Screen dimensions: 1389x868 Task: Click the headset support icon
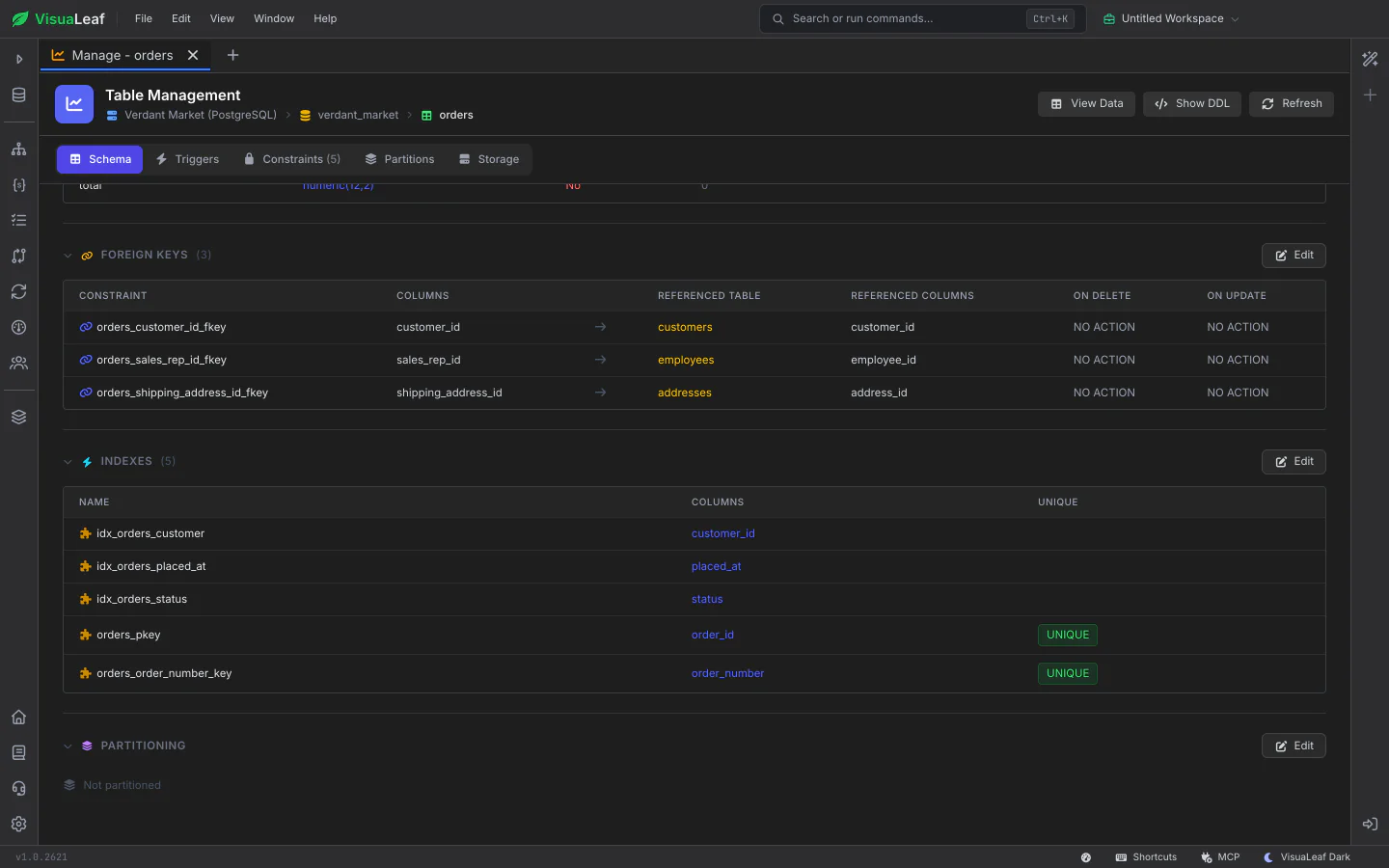18,789
